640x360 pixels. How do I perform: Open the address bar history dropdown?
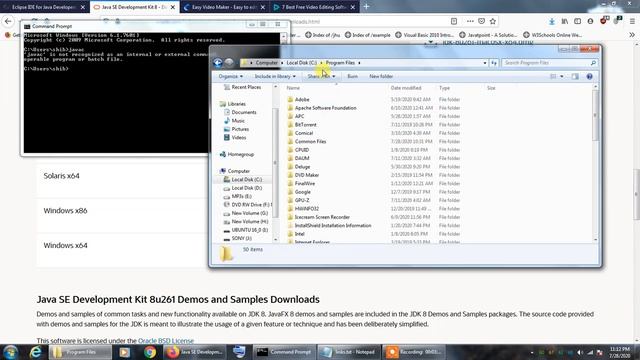click(485, 63)
